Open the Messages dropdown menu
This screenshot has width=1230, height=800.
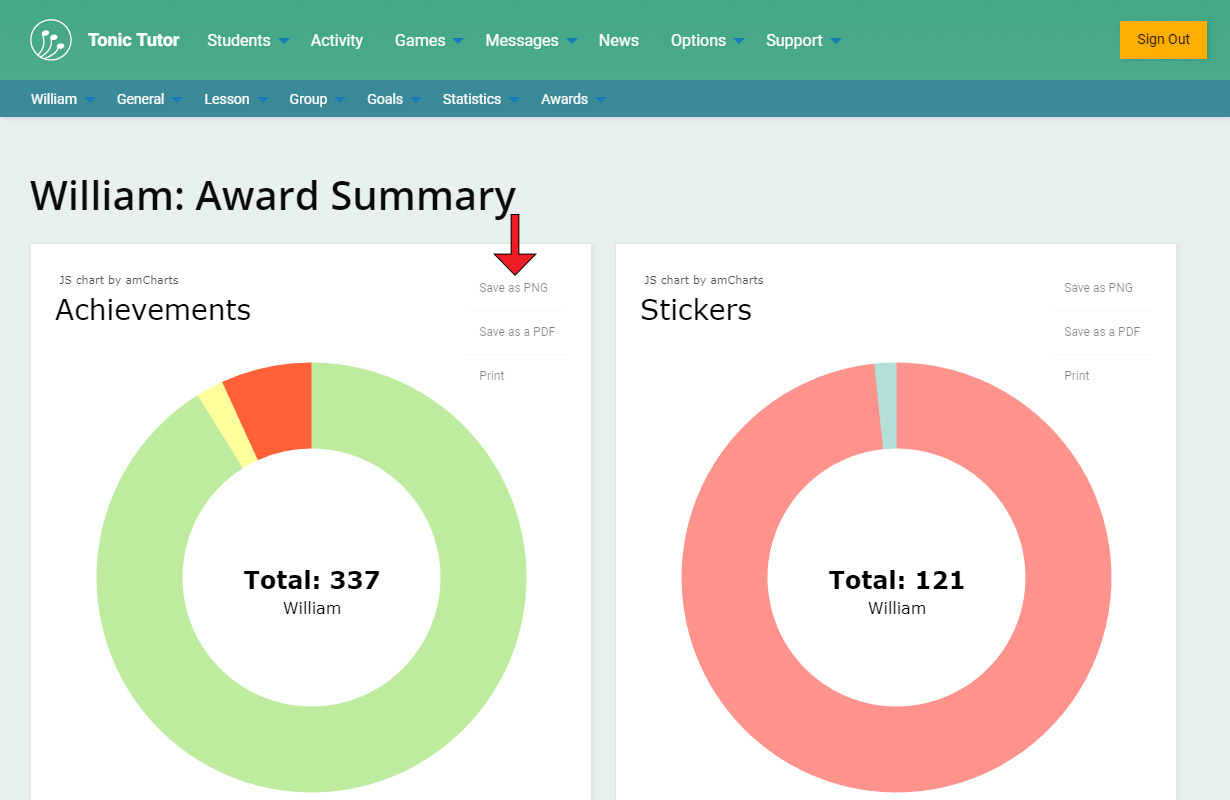pos(530,41)
